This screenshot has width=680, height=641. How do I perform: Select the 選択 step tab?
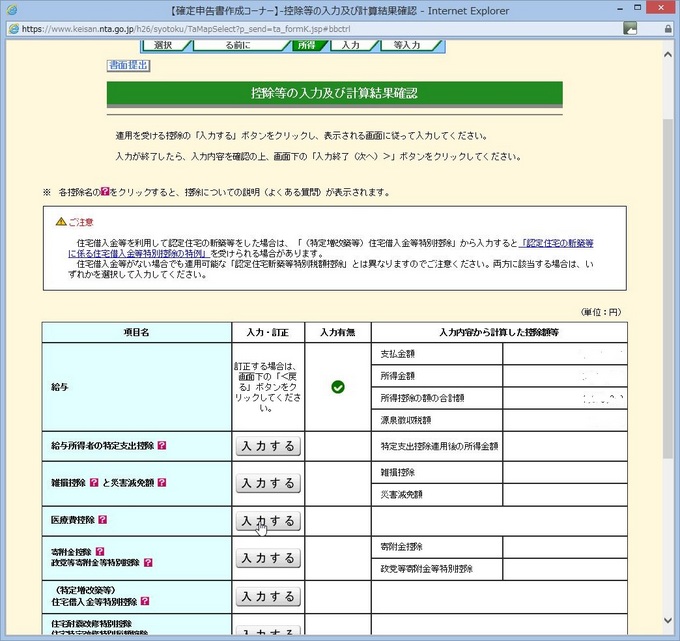[x=164, y=45]
